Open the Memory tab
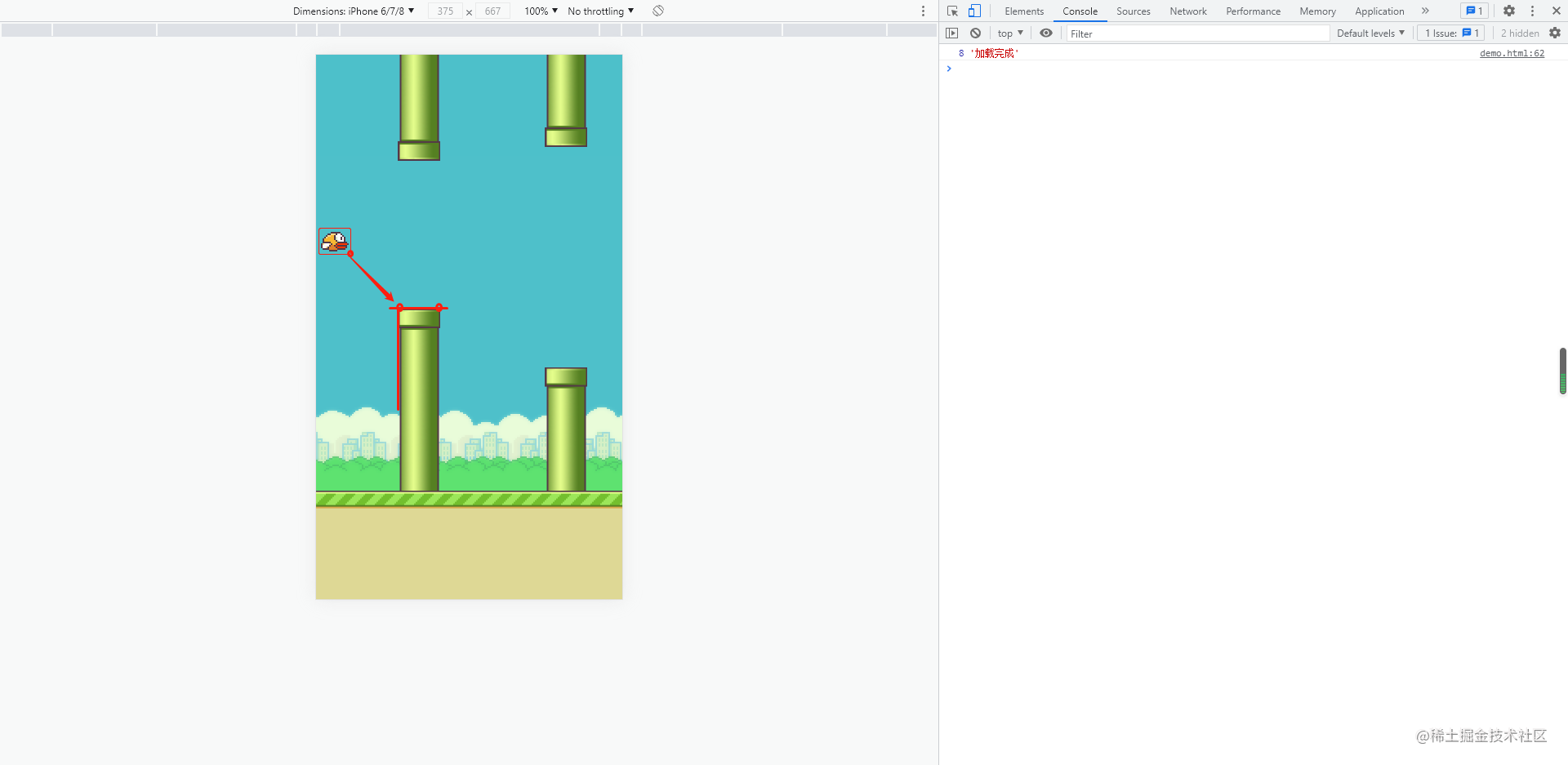Screen dimensions: 1568x765 (1317, 11)
